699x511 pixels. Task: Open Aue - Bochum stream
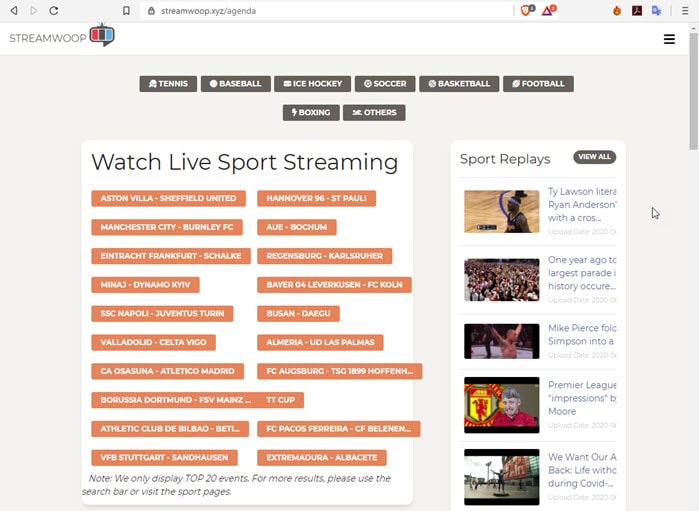point(297,227)
